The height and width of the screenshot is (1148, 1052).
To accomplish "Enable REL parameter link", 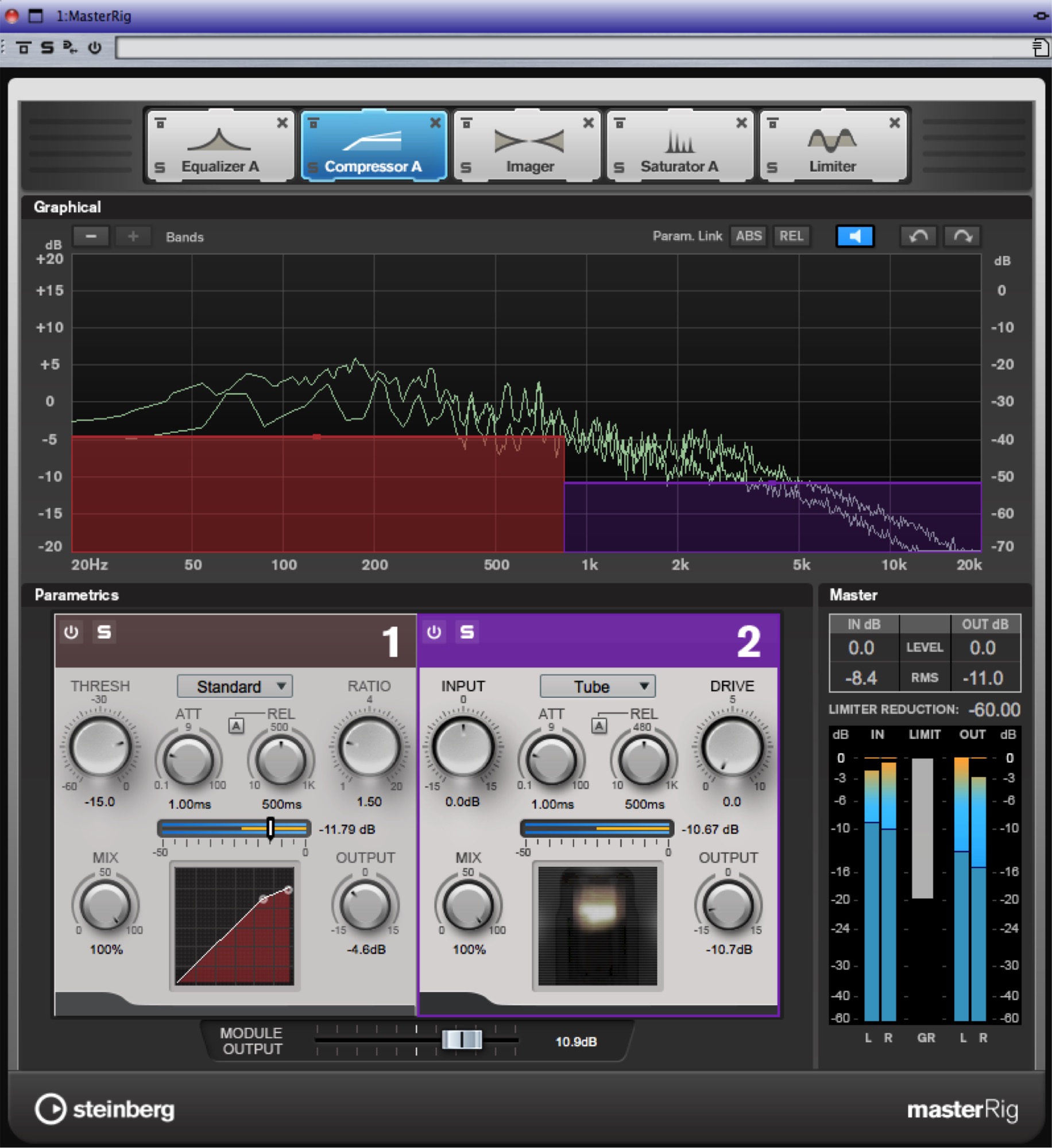I will click(x=791, y=236).
